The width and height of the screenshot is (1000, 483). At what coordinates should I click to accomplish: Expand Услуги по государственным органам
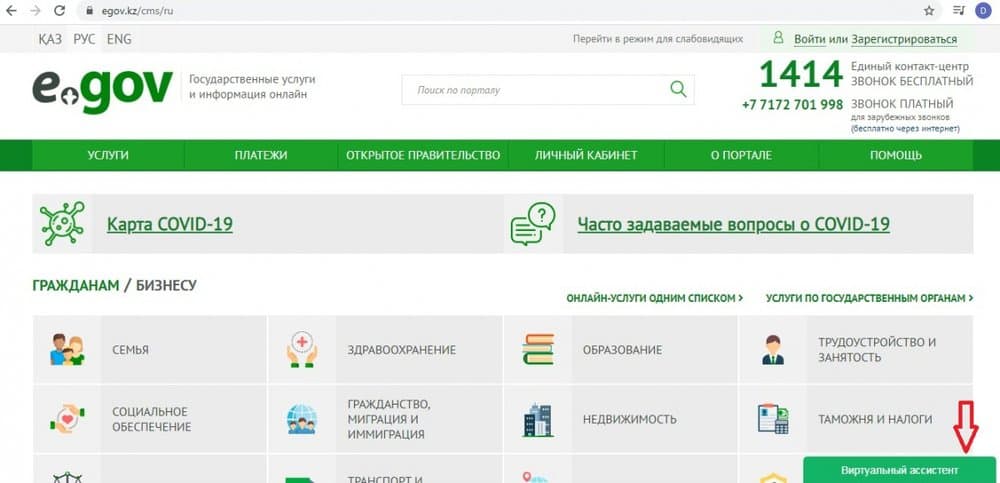869,298
